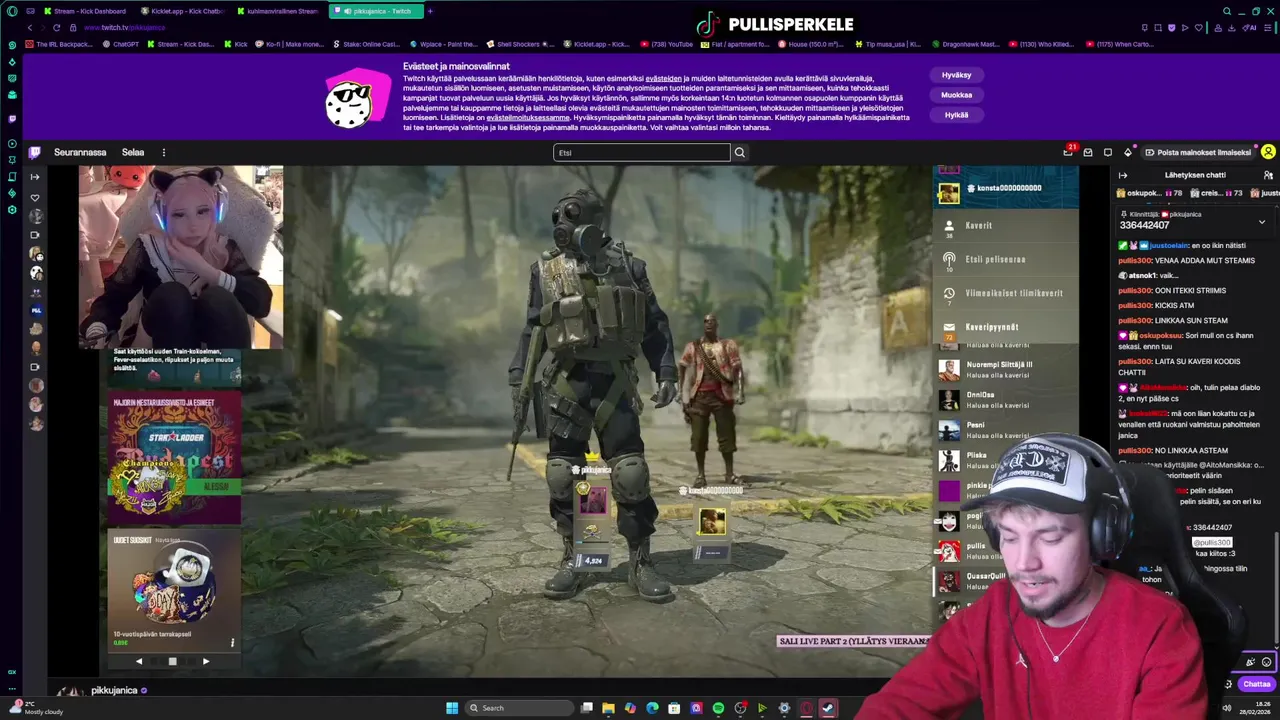Screen dimensions: 1280x720
Task: Collapse chat with the arrow icon
Action: coord(1123,175)
